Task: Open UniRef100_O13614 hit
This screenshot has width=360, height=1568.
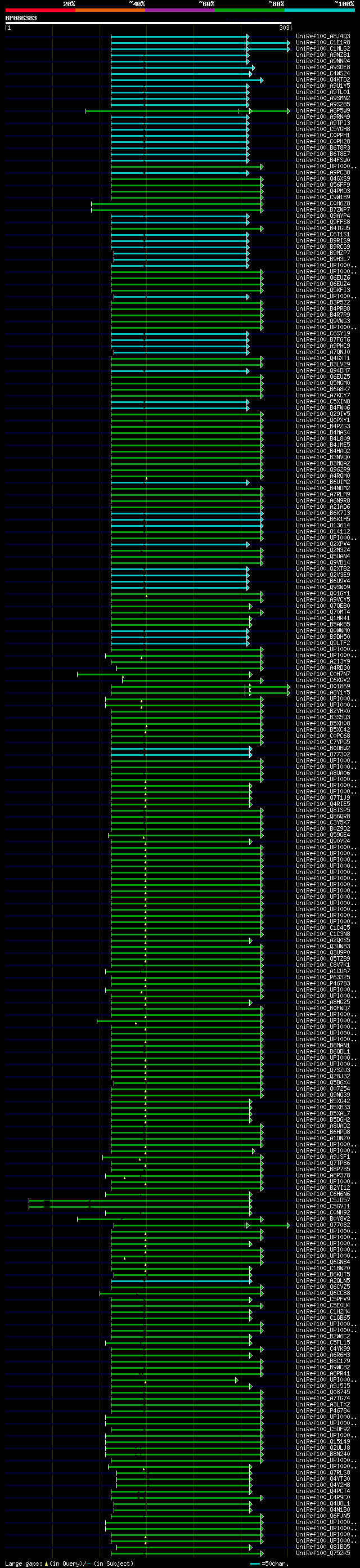Action: point(323,525)
